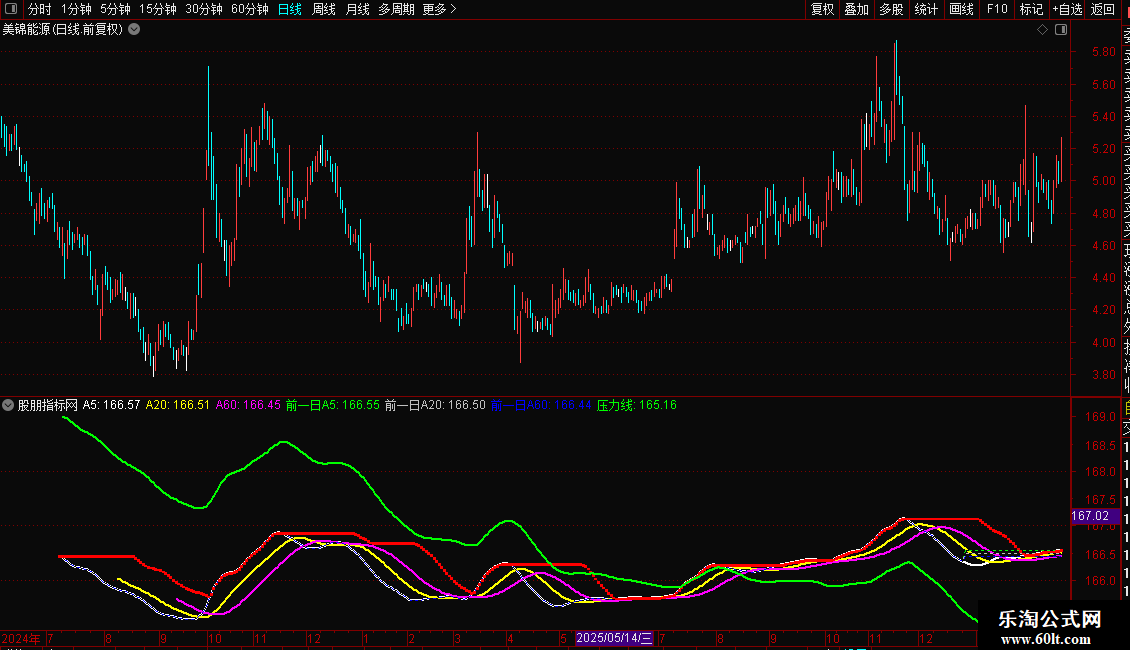Click the 压力线: 165.16 value
The width and height of the screenshot is (1130, 650).
coord(637,405)
